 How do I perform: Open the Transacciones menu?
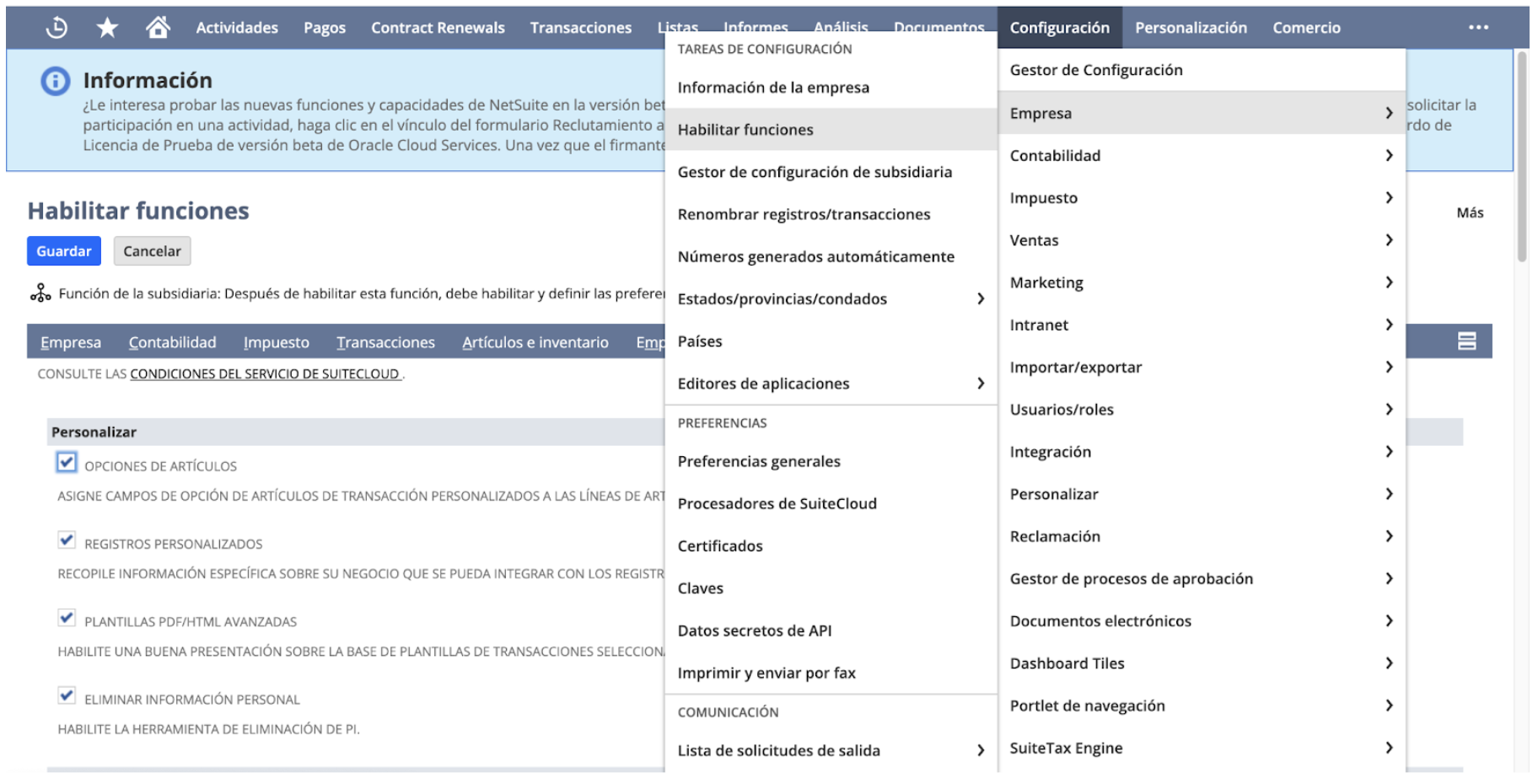click(581, 28)
